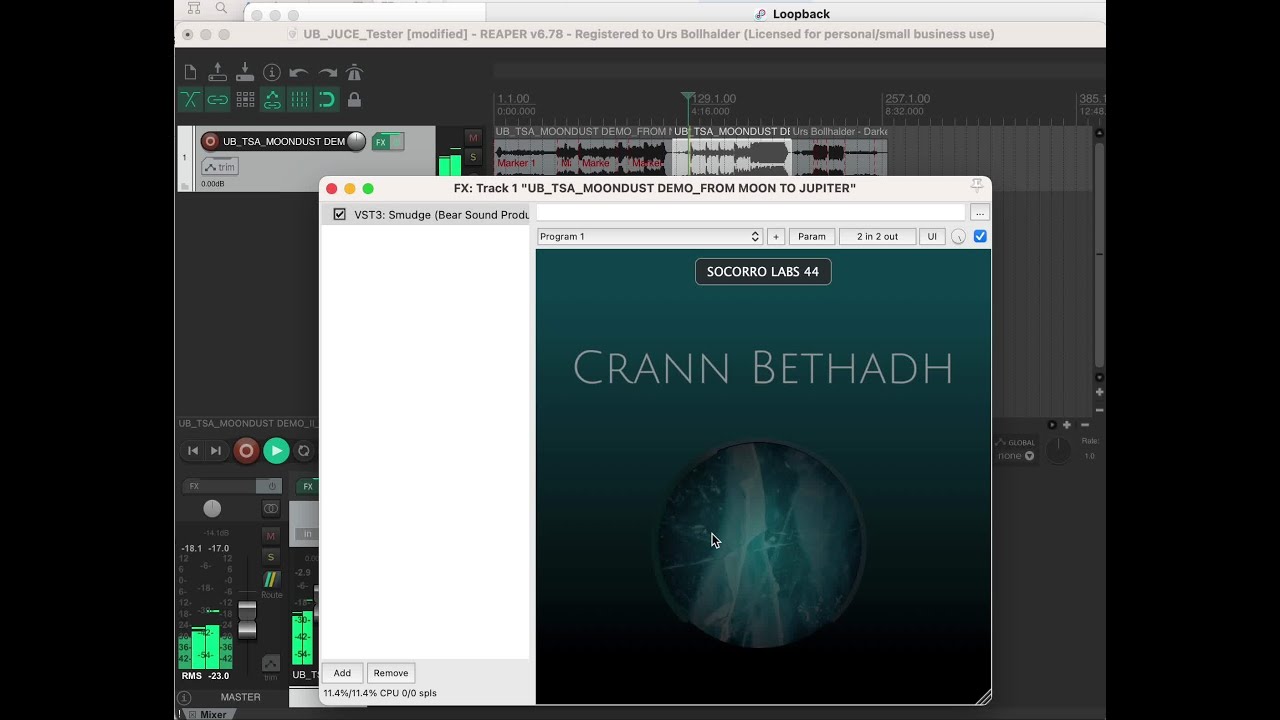1280x720 pixels.
Task: Open a project using the upload-arrow icon
Action: (x=217, y=72)
